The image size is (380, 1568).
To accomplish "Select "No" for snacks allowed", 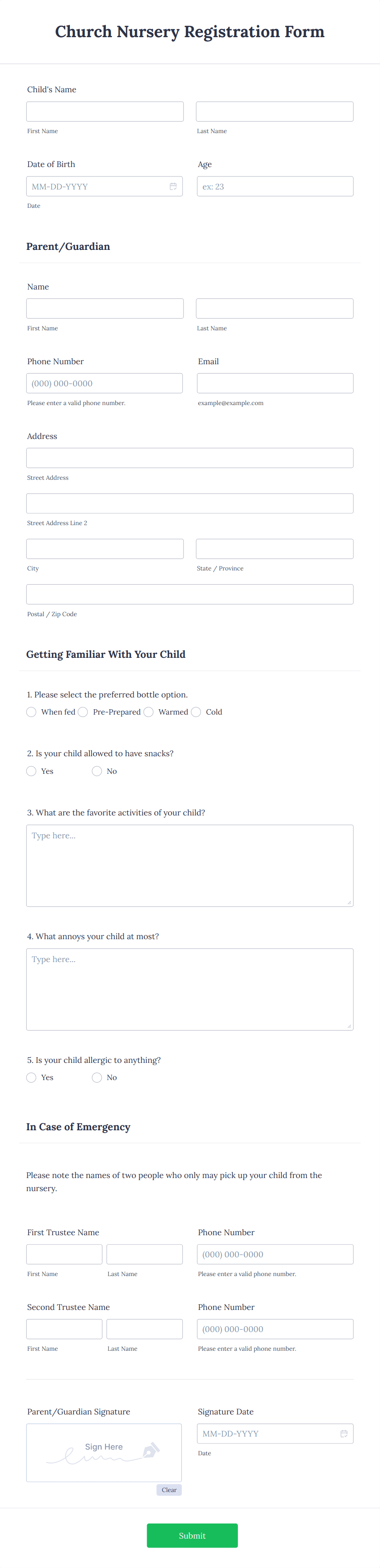I will pyautogui.click(x=97, y=771).
